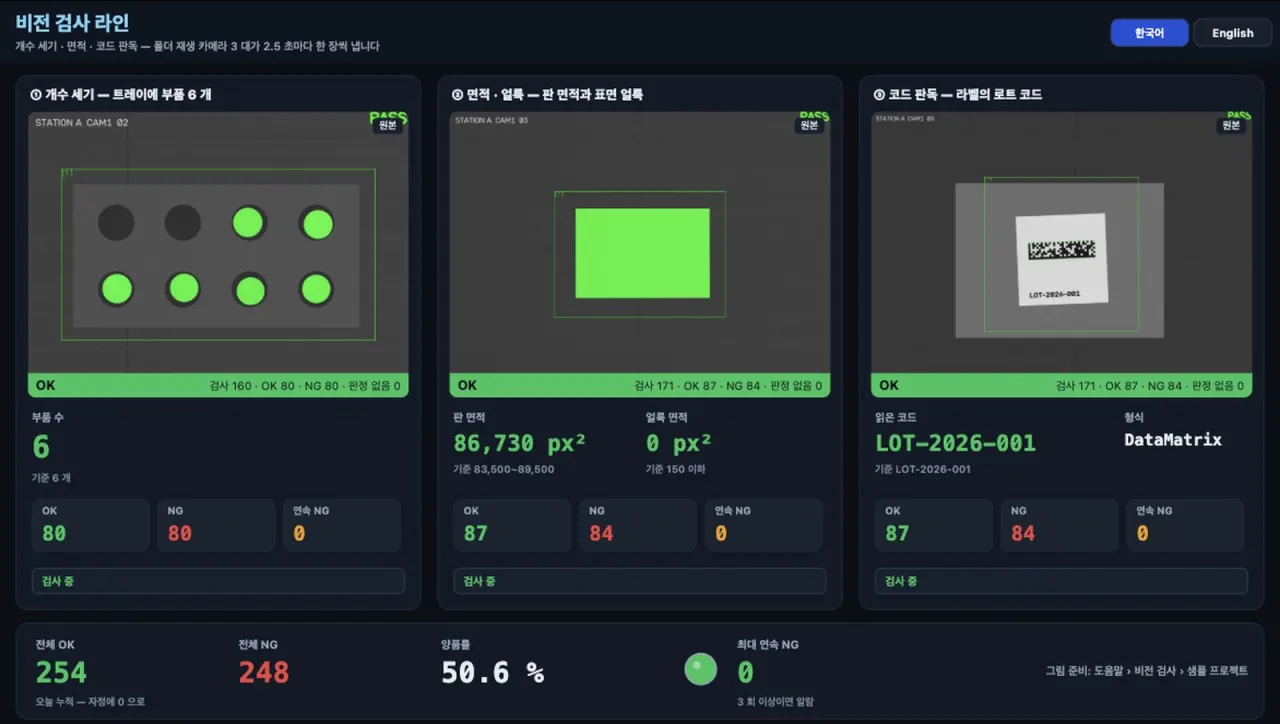Click the large 읽은 코드 value "LOT-2026-001"
Image resolution: width=1280 pixels, height=724 pixels.
pos(955,443)
